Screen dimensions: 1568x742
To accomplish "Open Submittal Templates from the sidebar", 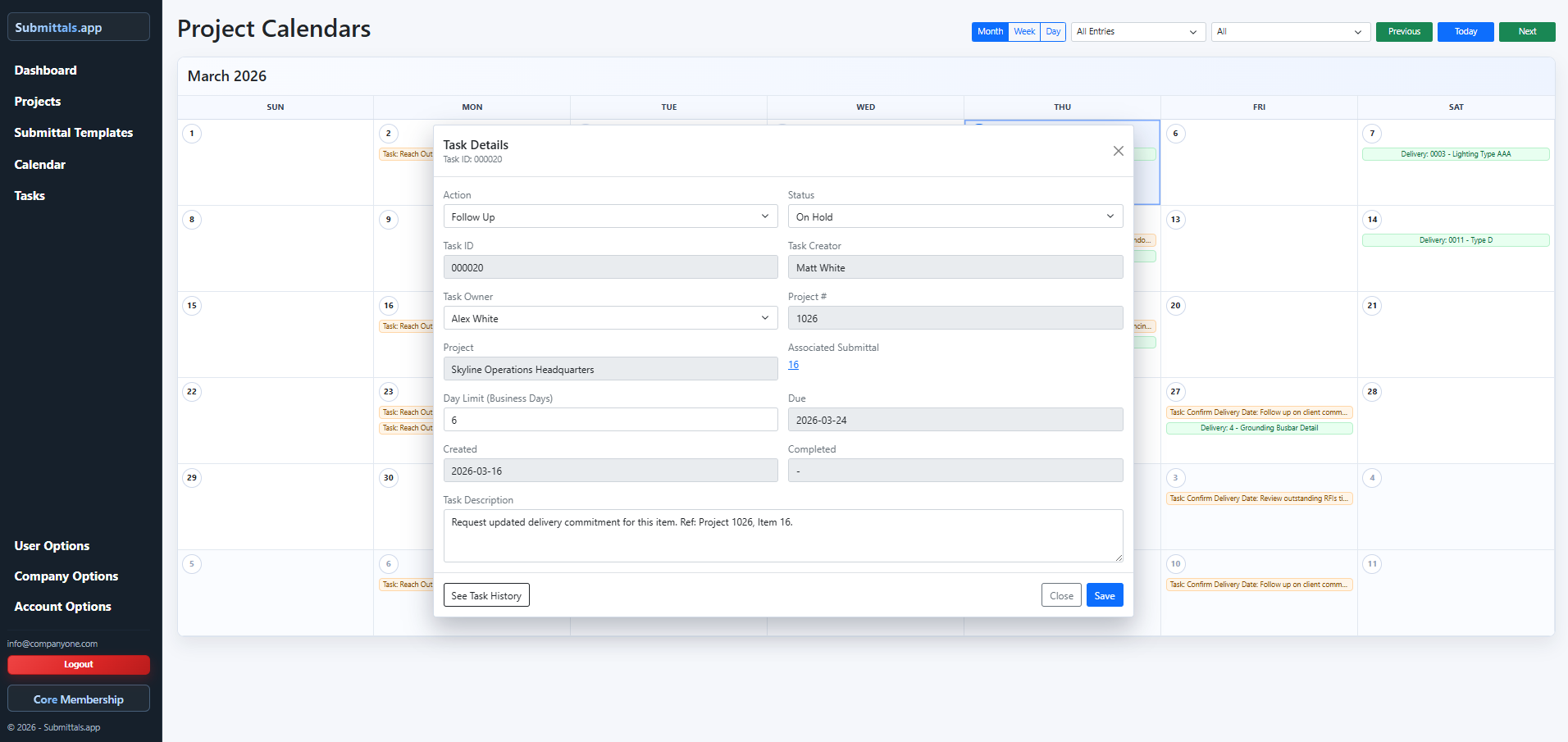I will (74, 133).
